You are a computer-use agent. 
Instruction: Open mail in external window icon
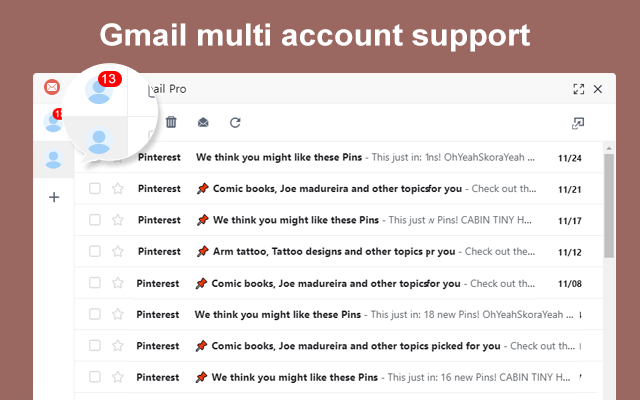[x=577, y=123]
